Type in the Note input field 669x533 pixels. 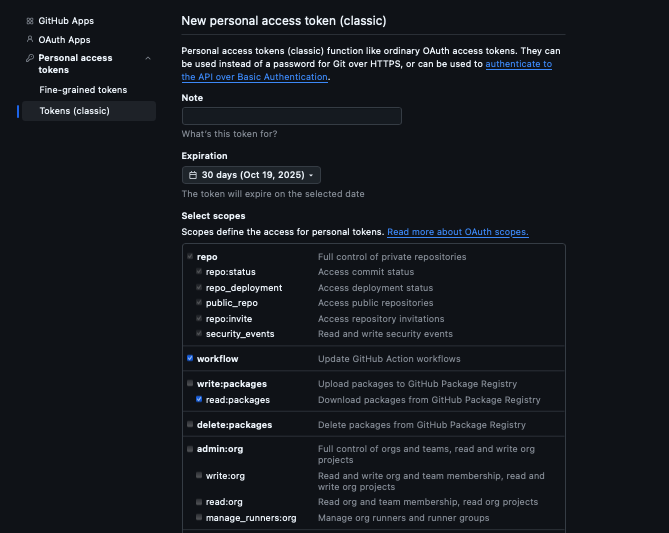click(291, 116)
